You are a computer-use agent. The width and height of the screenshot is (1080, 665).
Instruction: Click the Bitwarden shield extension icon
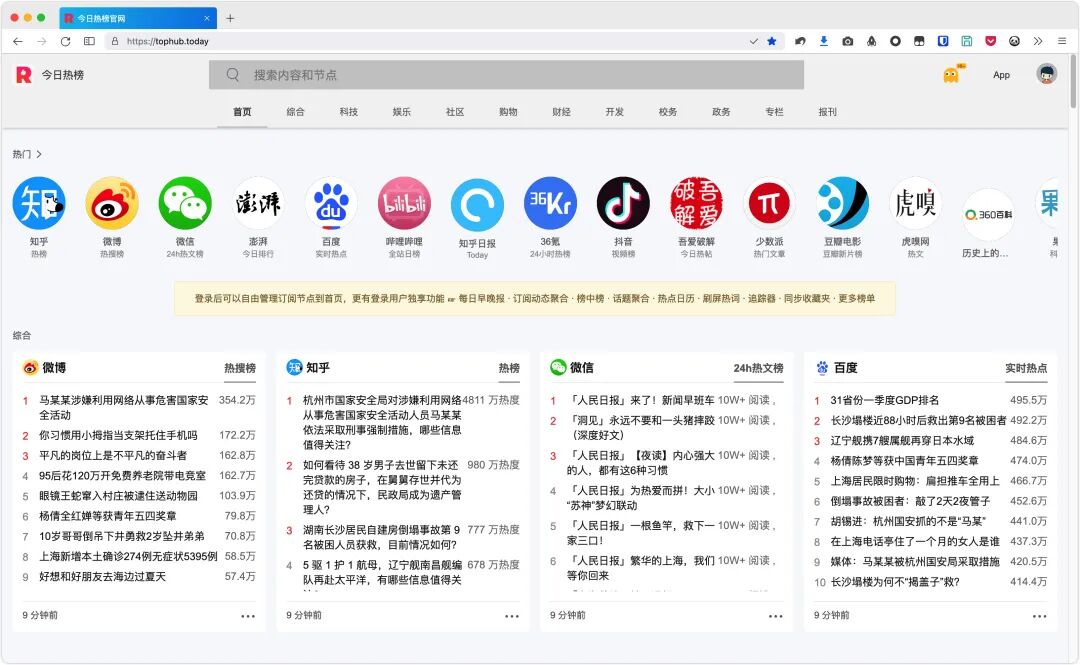[943, 41]
